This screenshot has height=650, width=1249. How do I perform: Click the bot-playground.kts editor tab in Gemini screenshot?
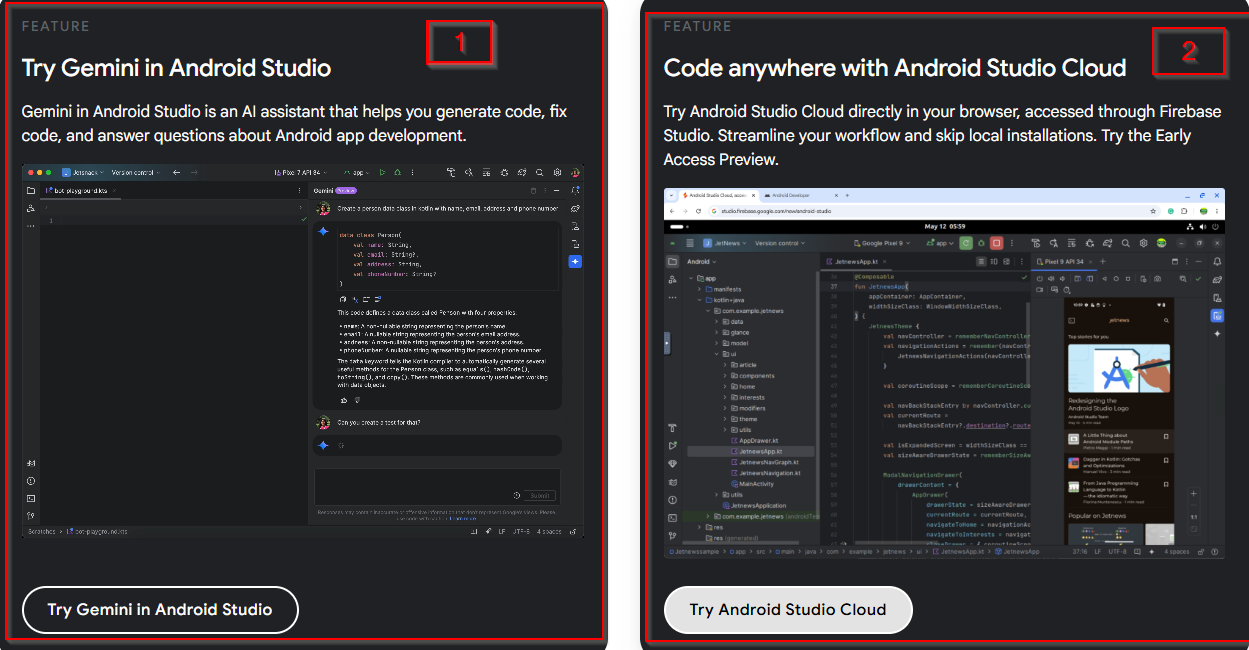[x=80, y=190]
